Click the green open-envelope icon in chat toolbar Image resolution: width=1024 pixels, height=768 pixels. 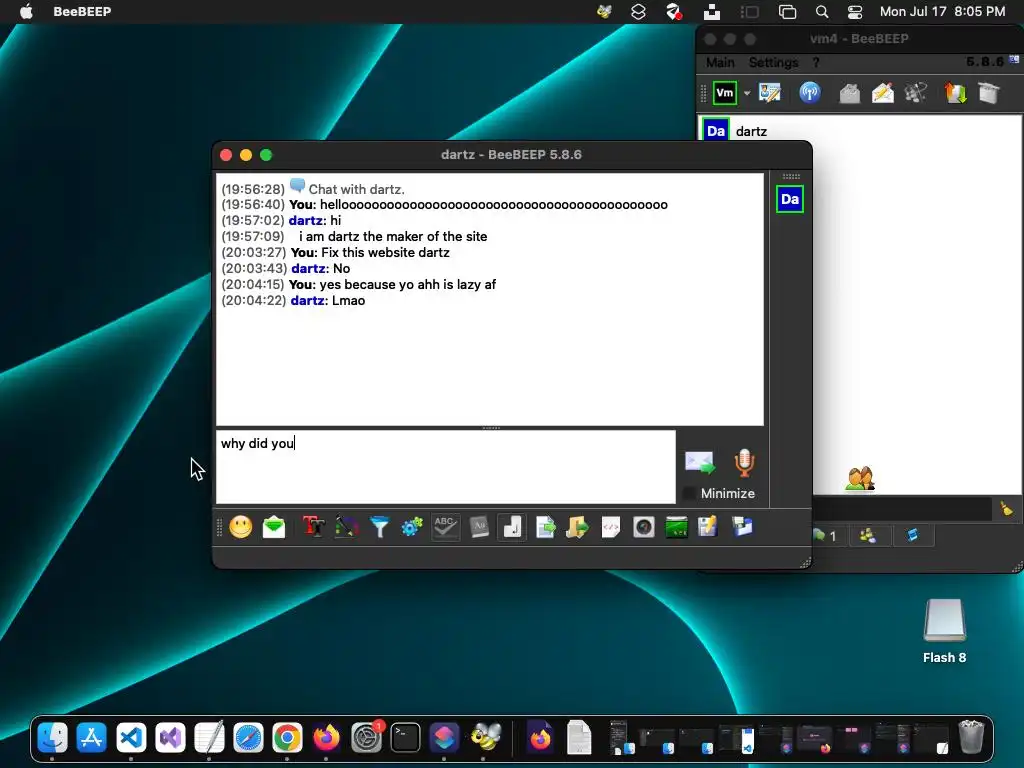[274, 527]
